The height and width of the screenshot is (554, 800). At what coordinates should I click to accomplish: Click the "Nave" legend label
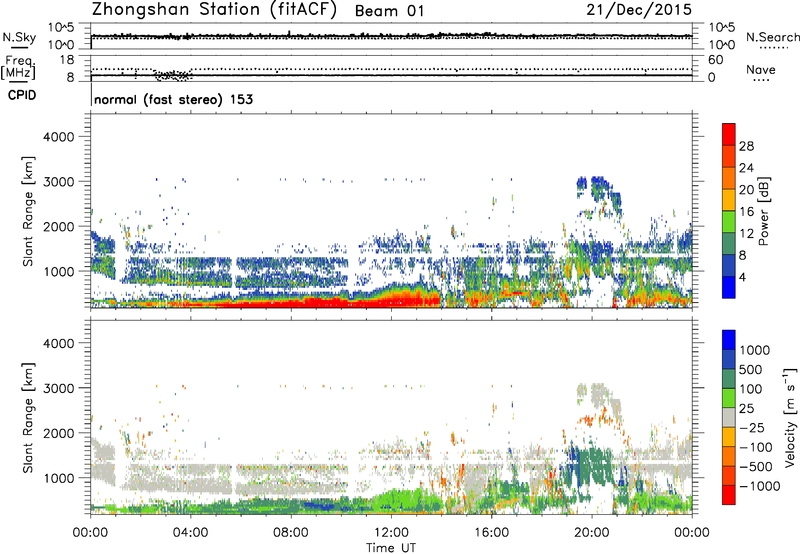[761, 70]
